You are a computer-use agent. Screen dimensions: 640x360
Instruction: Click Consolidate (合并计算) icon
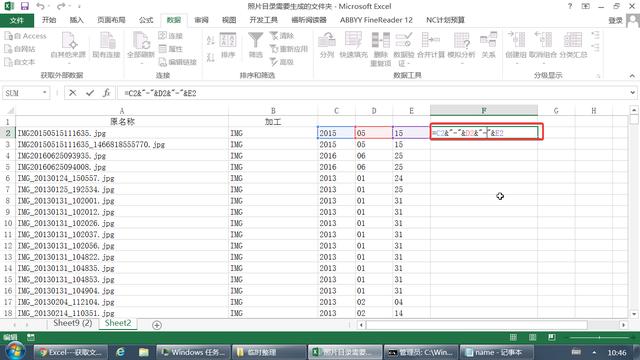431,45
